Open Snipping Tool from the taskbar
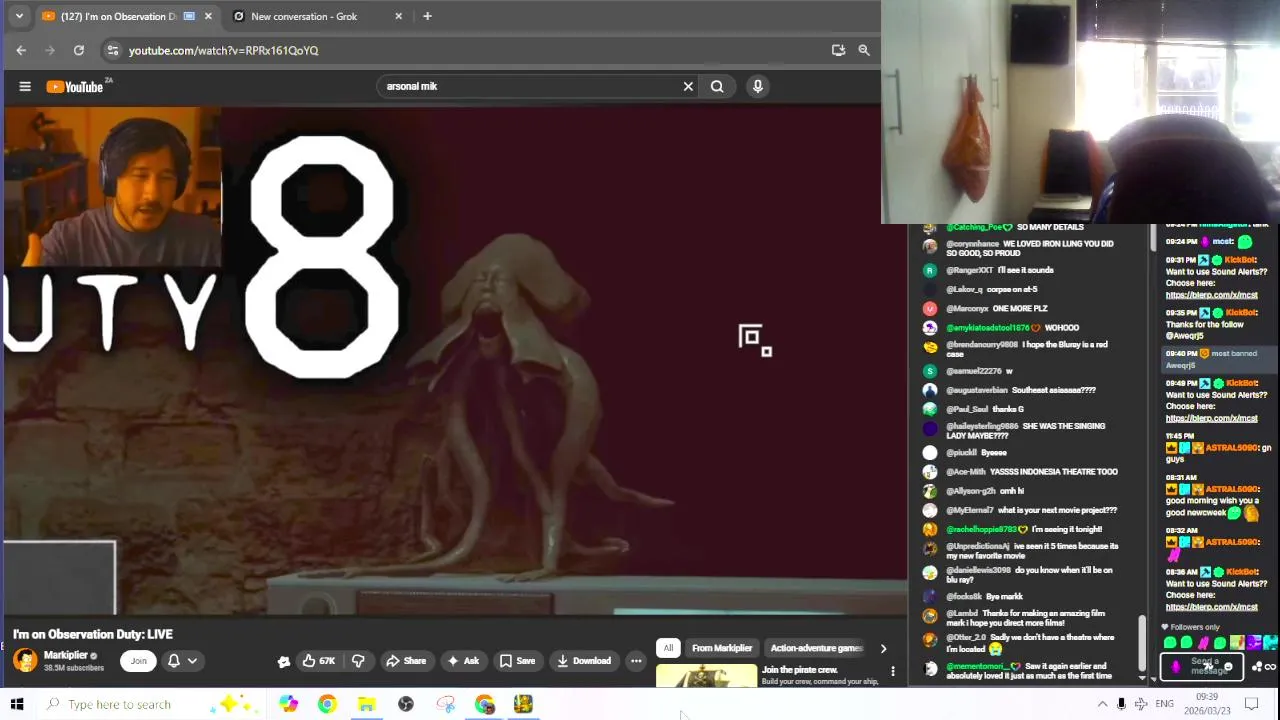1280x720 pixels. [445, 704]
